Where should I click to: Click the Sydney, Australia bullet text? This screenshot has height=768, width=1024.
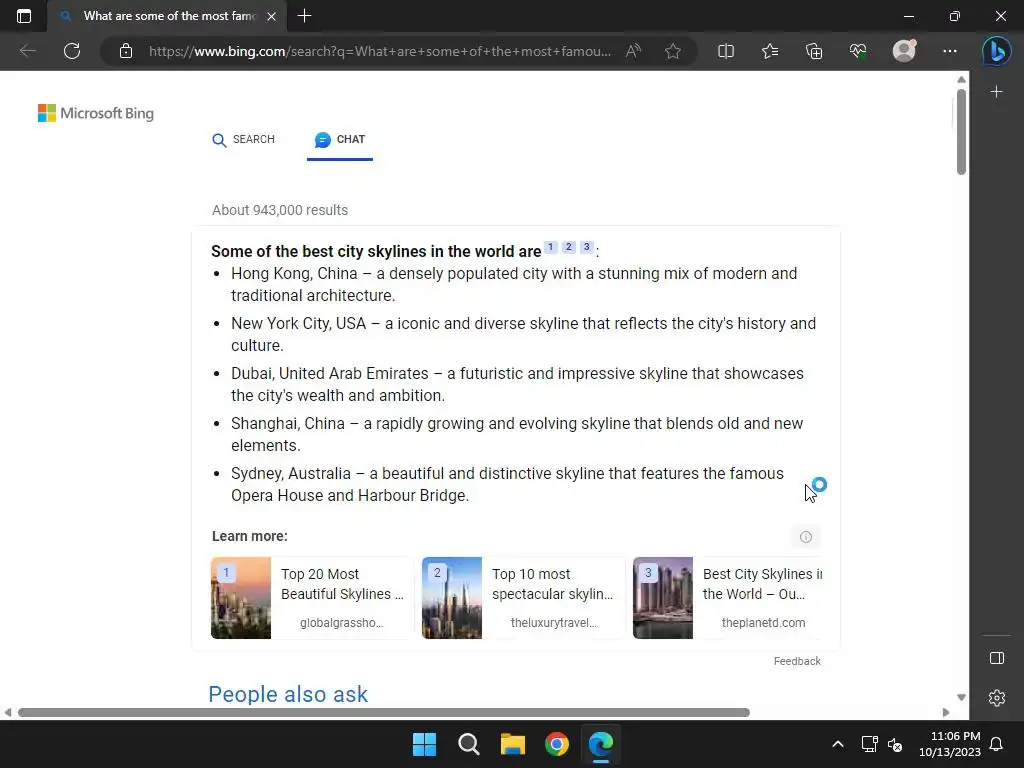(x=507, y=484)
